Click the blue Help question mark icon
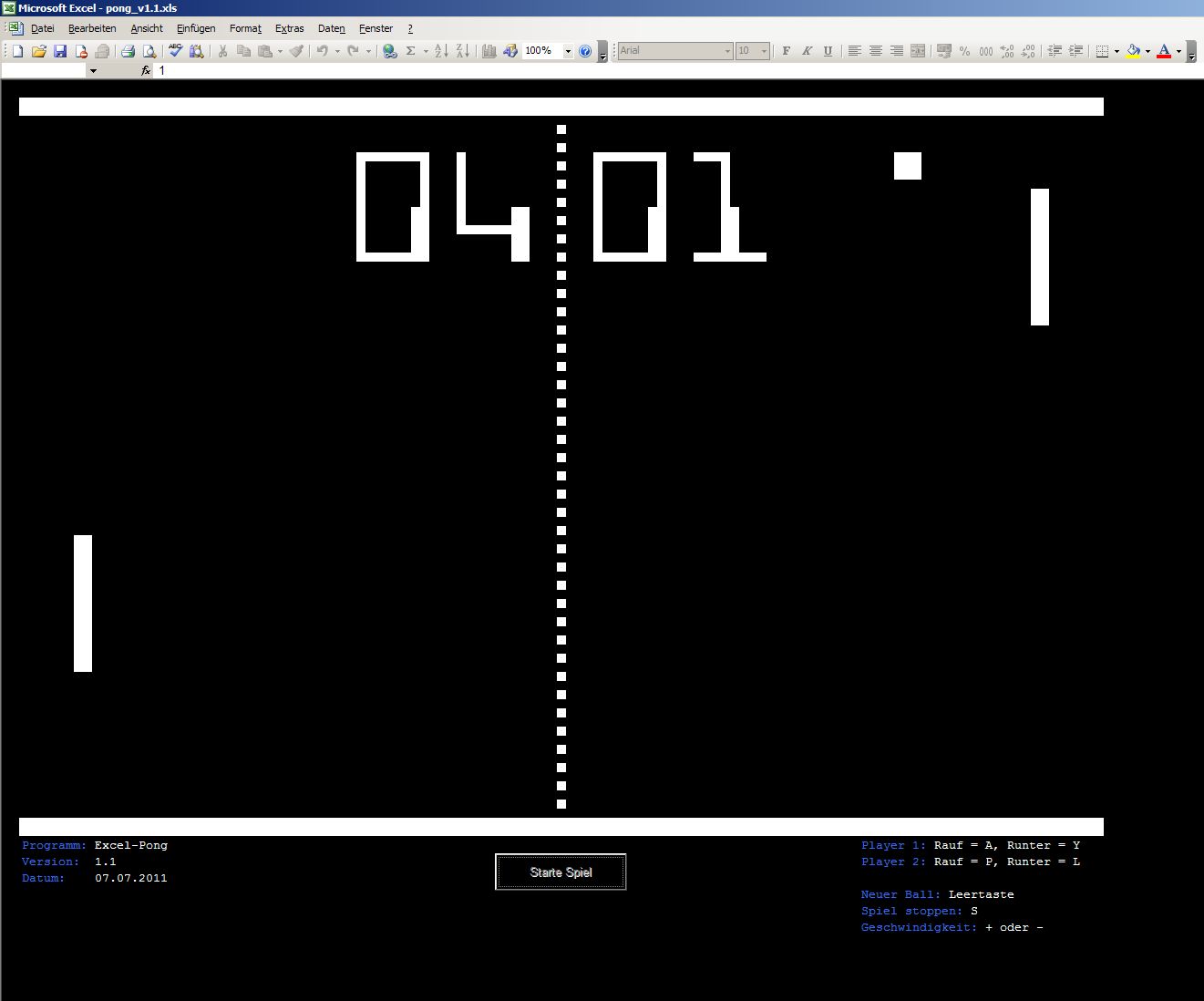This screenshot has height=1001, width=1204. coord(585,51)
